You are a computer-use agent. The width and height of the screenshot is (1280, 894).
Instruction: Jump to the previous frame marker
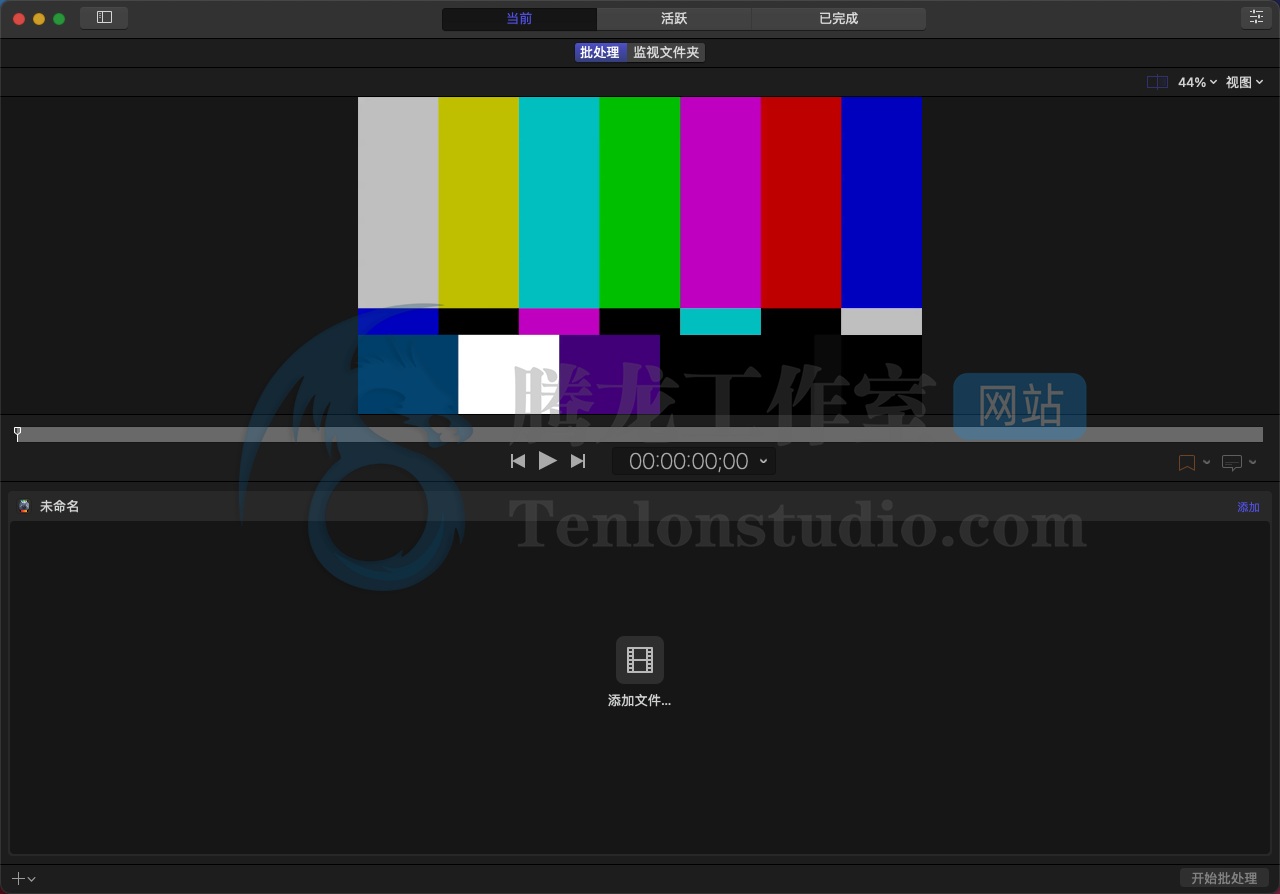(517, 461)
